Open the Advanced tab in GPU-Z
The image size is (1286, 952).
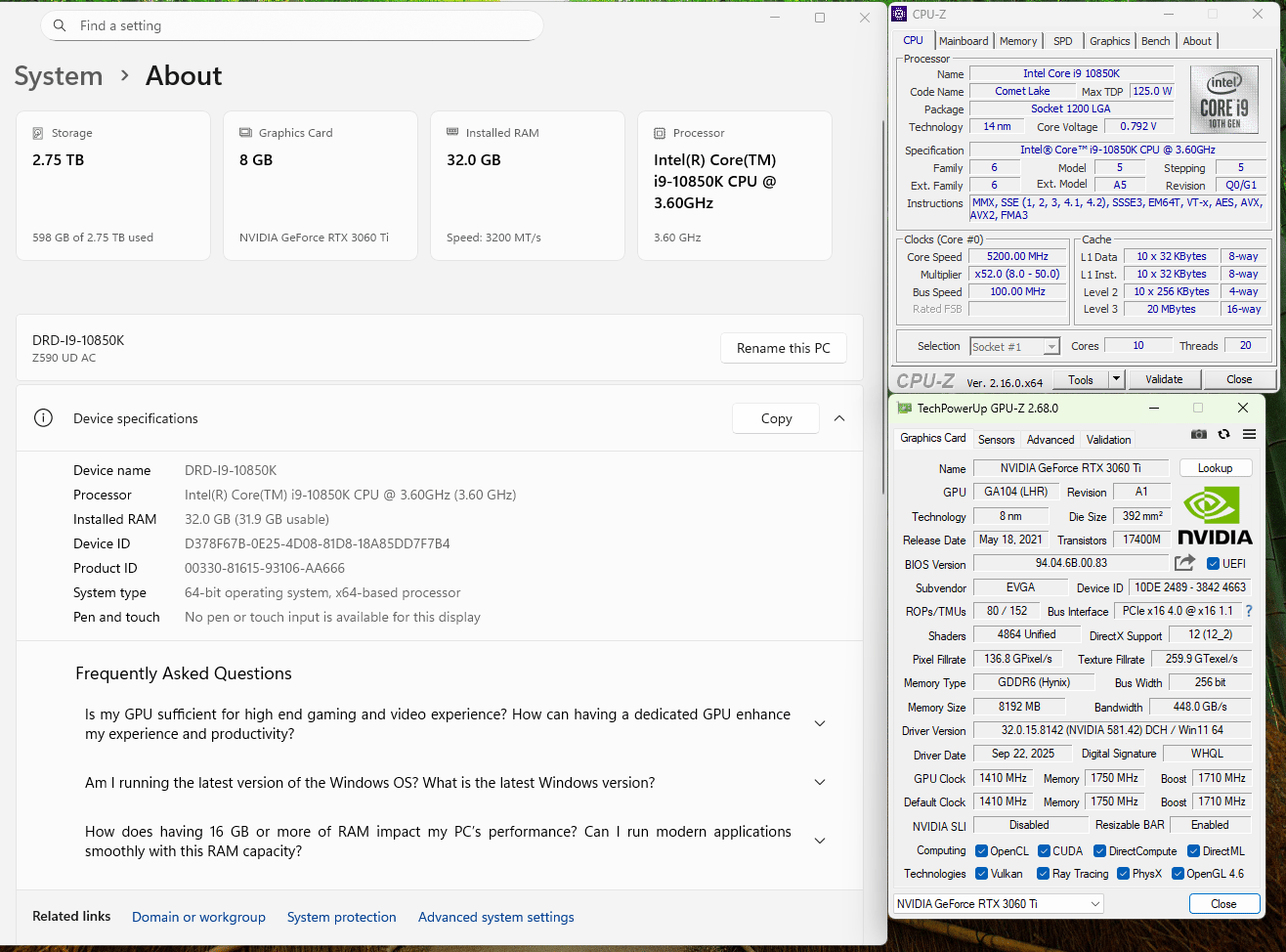click(x=1050, y=440)
